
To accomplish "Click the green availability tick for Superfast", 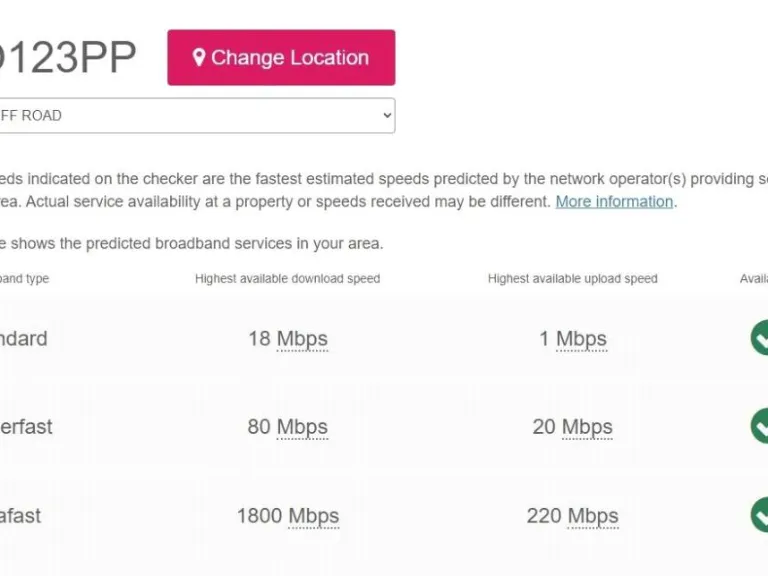I will 760,426.
